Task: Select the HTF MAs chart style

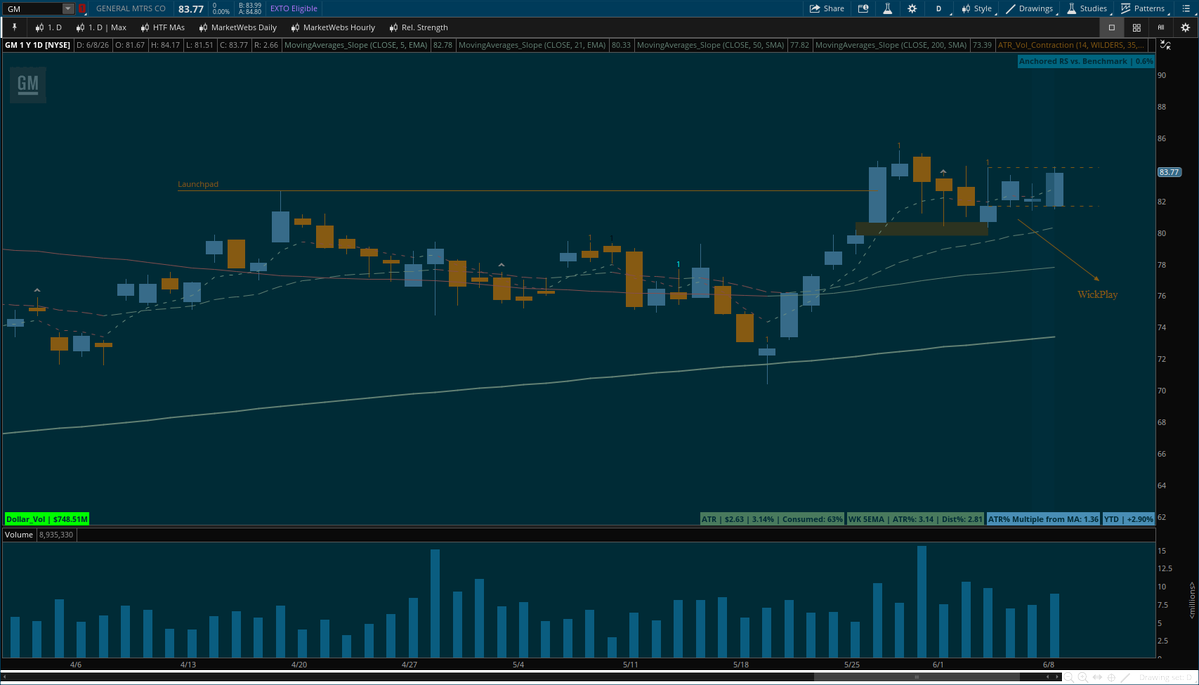Action: click(x=163, y=28)
